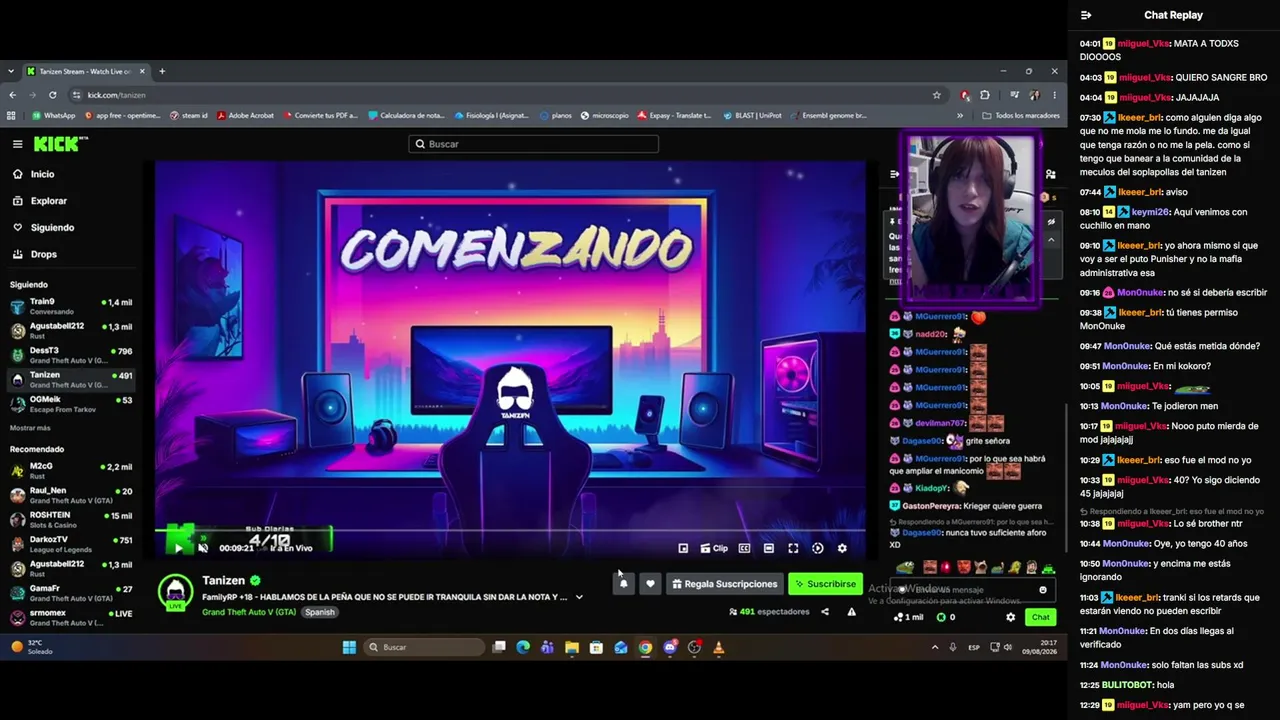Bookmark page with the star icon

(x=936, y=95)
